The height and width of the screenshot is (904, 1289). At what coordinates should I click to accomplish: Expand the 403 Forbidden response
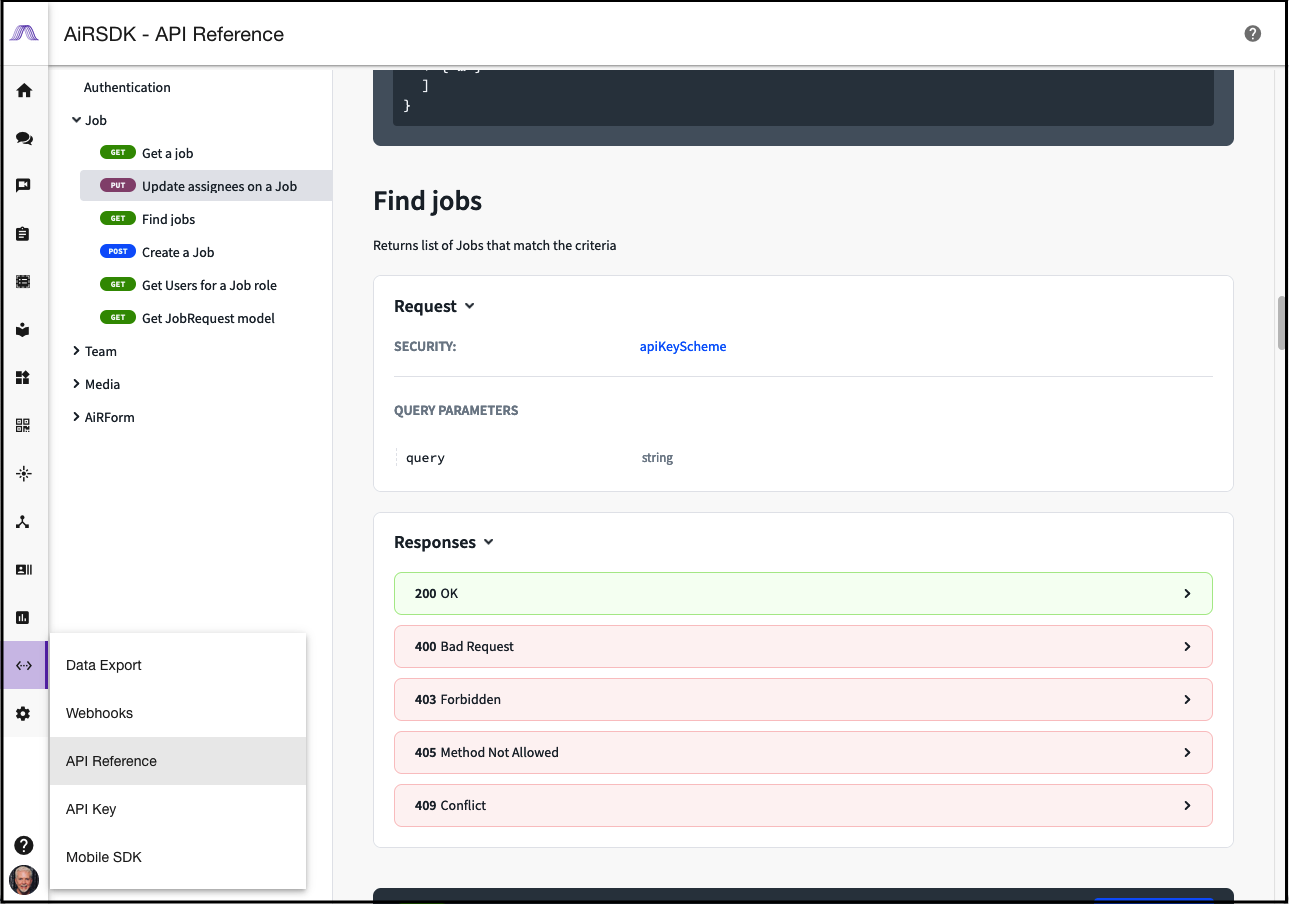coord(803,699)
